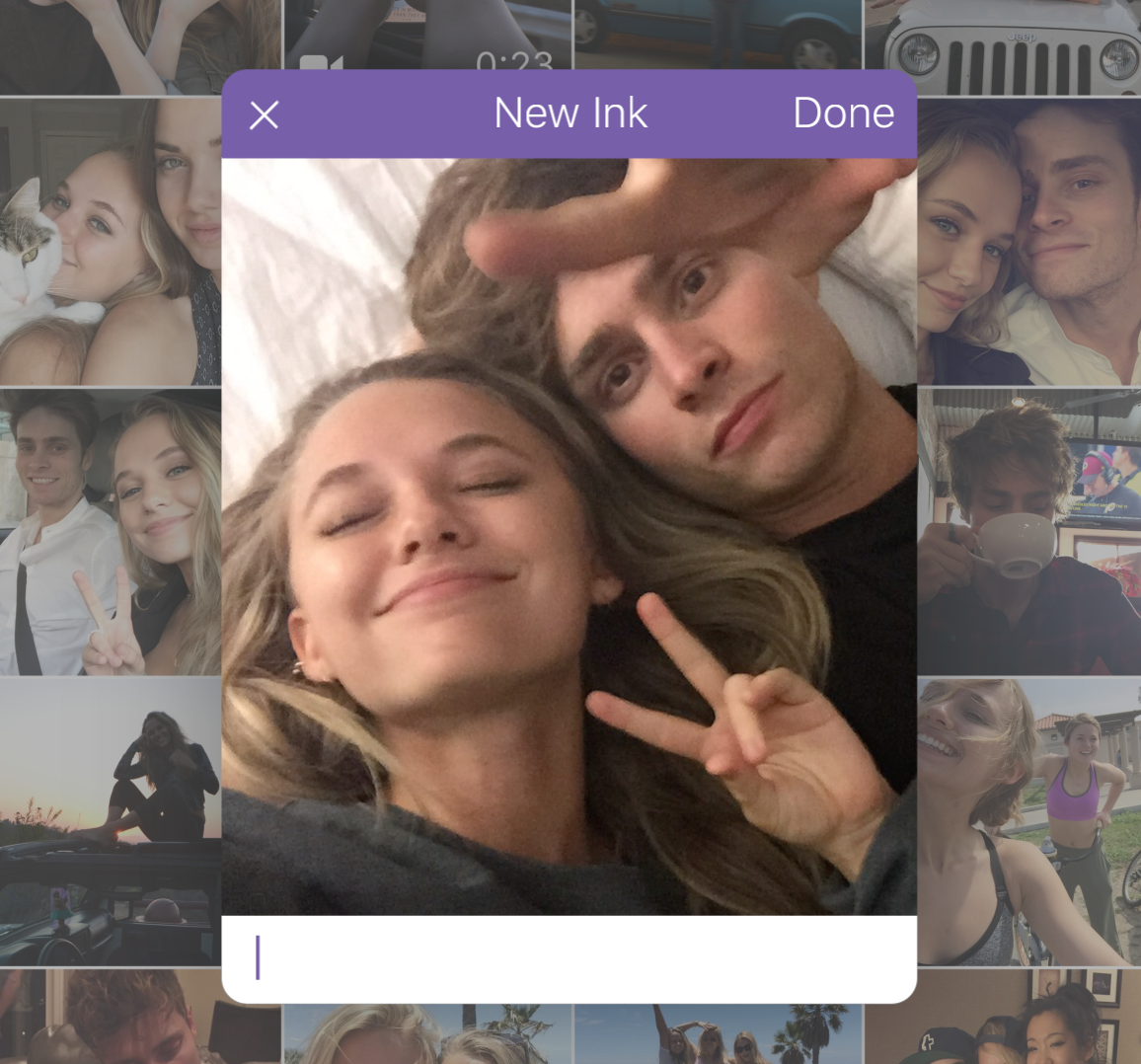Viewport: 1141px width, 1064px height.
Task: Click the caption text field below the photo
Action: point(570,957)
